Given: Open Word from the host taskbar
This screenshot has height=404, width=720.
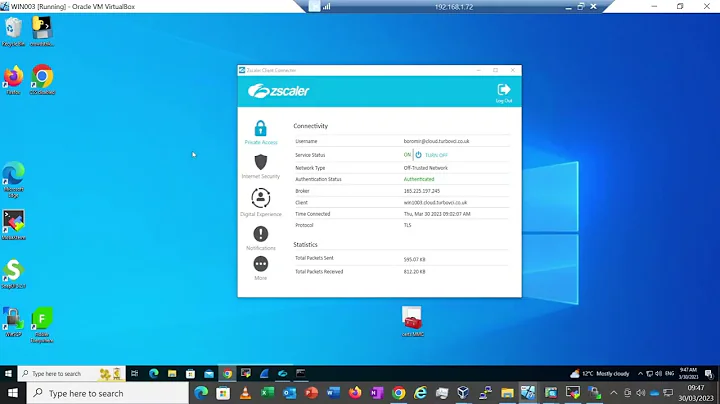Looking at the screenshot, I should (x=333, y=393).
